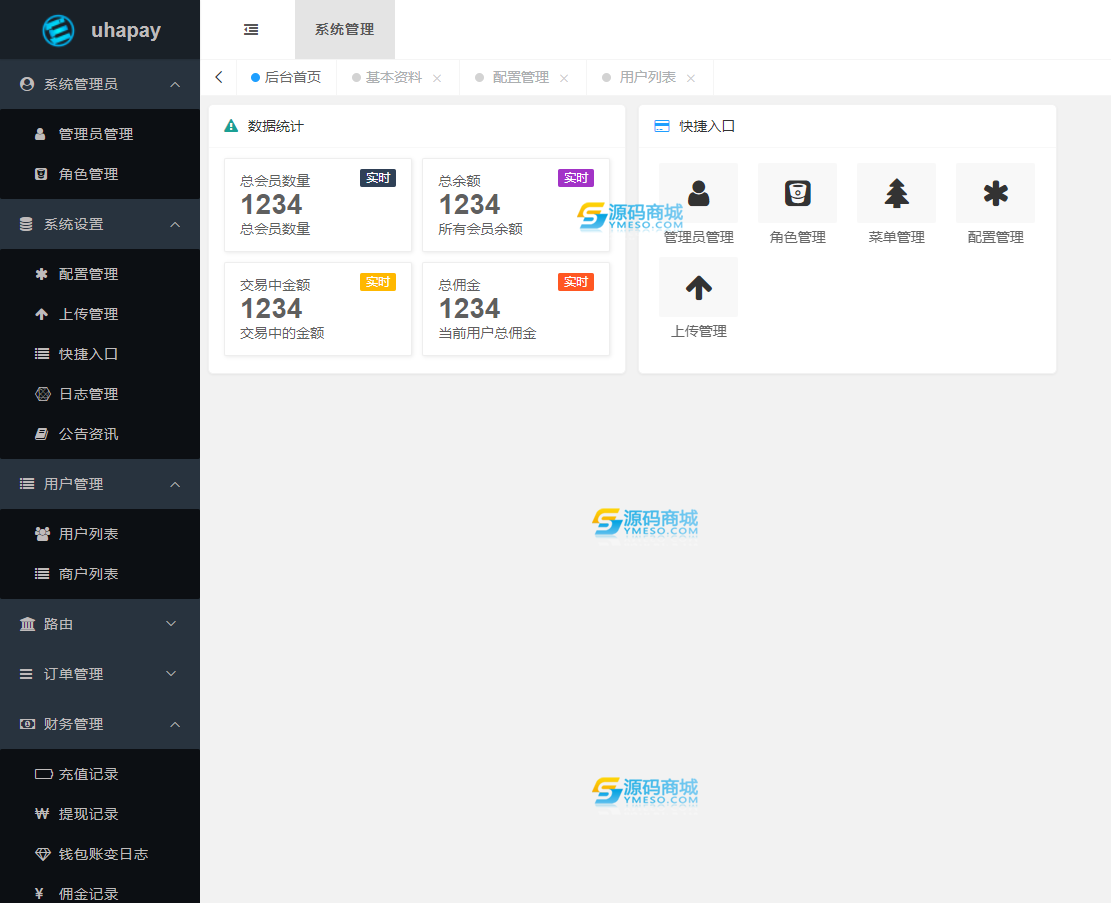This screenshot has width=1111, height=903.
Task: Open the 菜单管理 tree icon shortcut
Action: (x=896, y=193)
